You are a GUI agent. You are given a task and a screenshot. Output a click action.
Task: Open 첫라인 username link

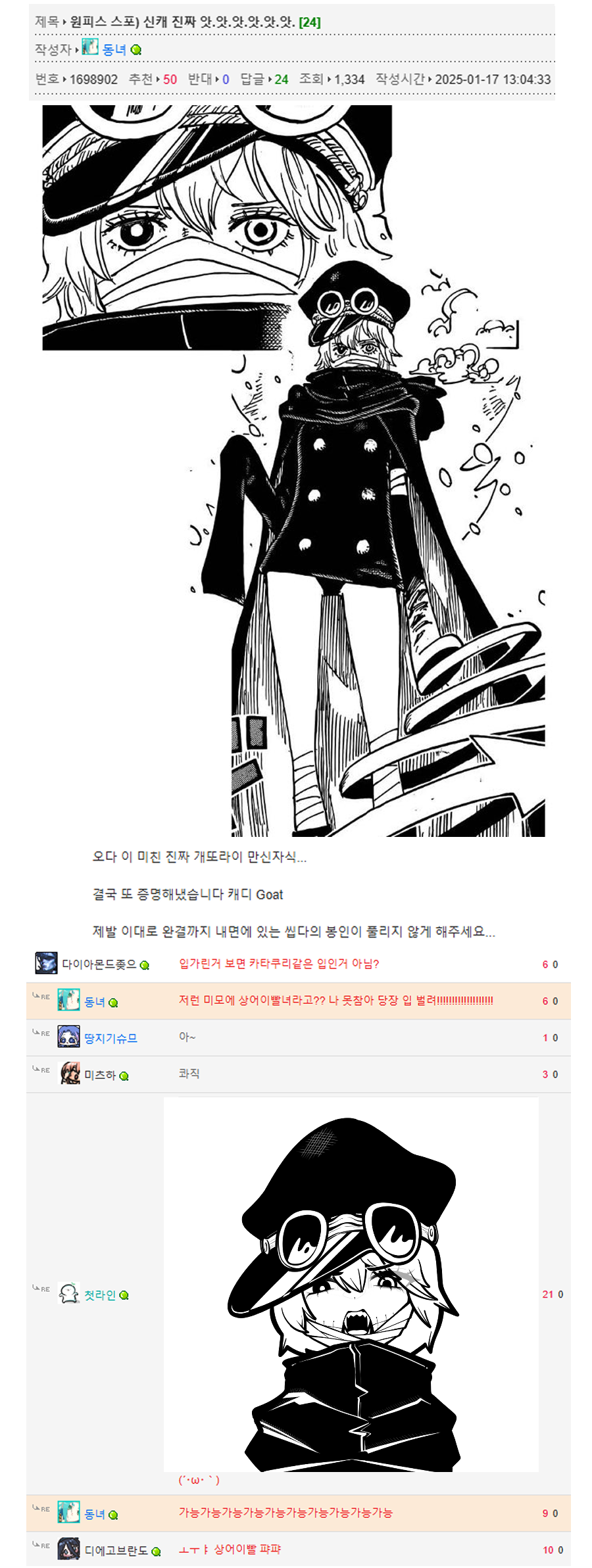pyautogui.click(x=100, y=1295)
